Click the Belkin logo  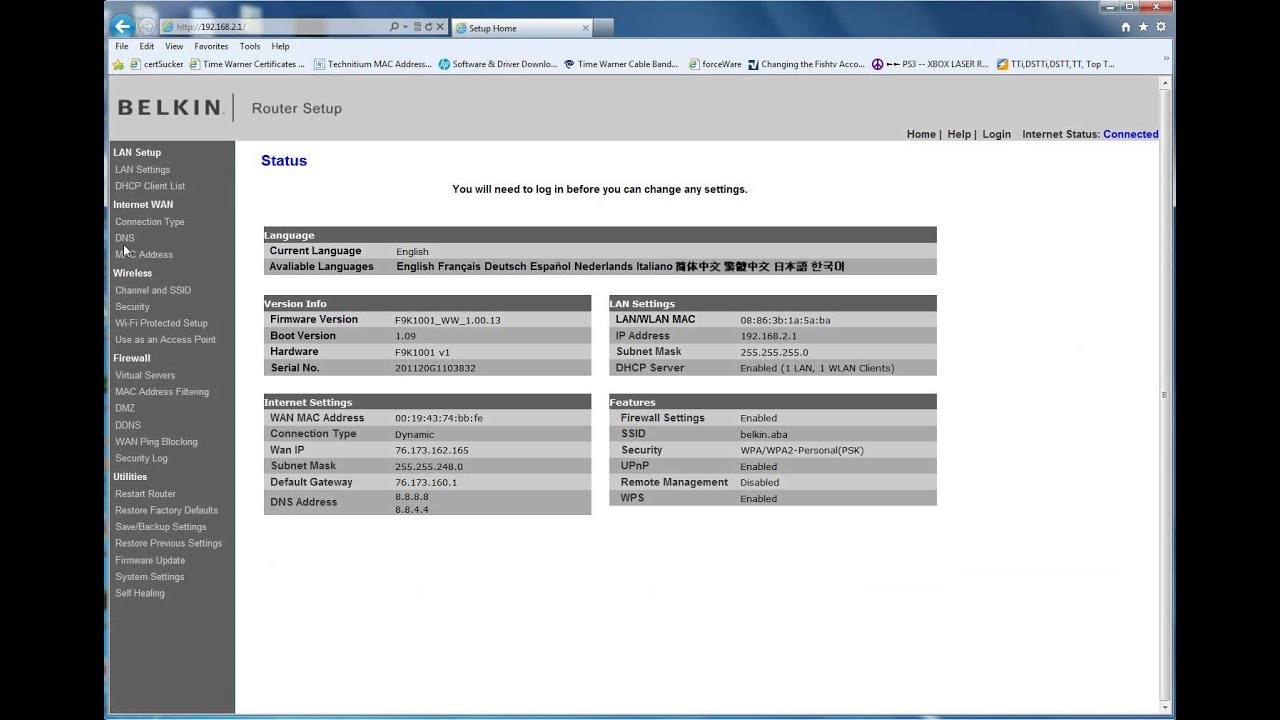(170, 108)
